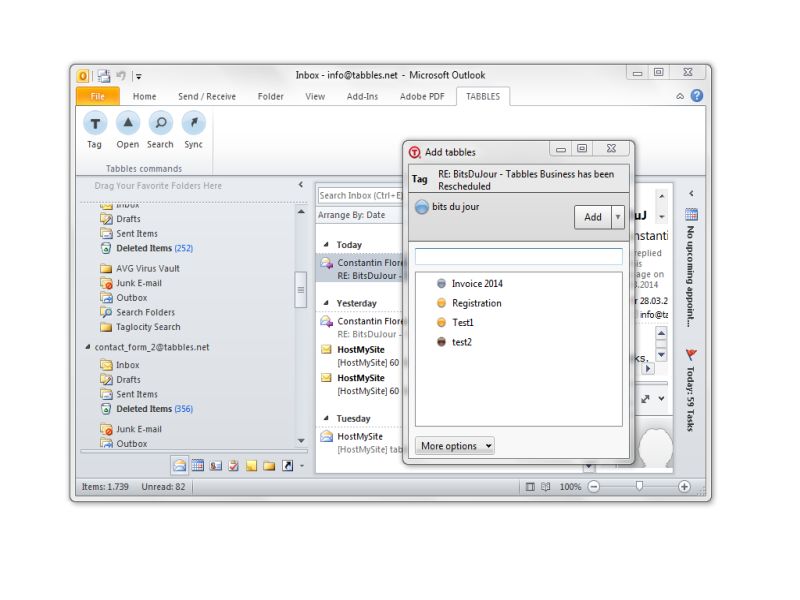800x600 pixels.
Task: Open the Folder List view icon
Action: (x=269, y=465)
